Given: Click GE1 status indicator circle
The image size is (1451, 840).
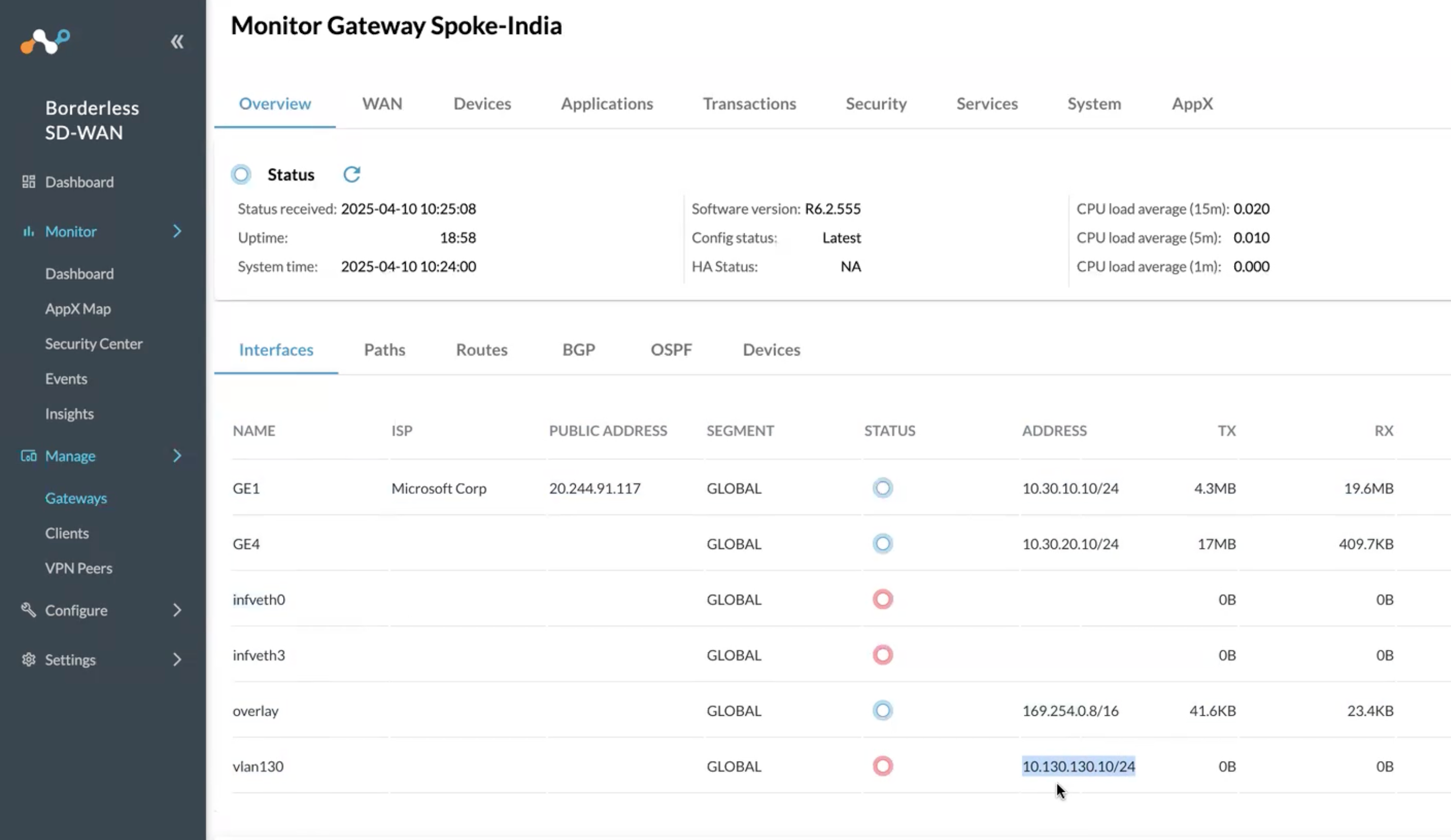Looking at the screenshot, I should tap(883, 488).
